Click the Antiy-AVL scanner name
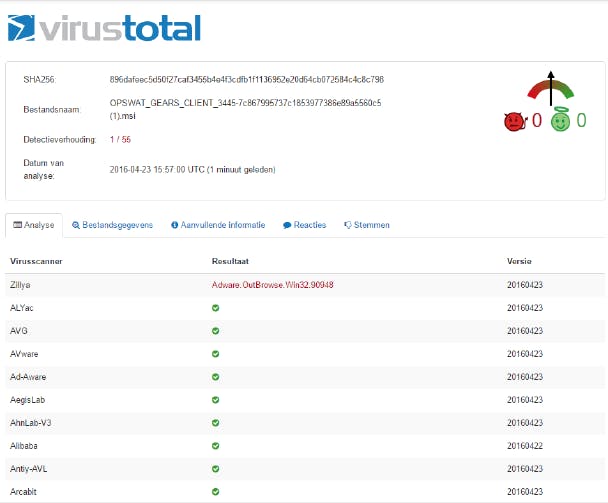Screen dimensions: 608x503 [x=29, y=469]
